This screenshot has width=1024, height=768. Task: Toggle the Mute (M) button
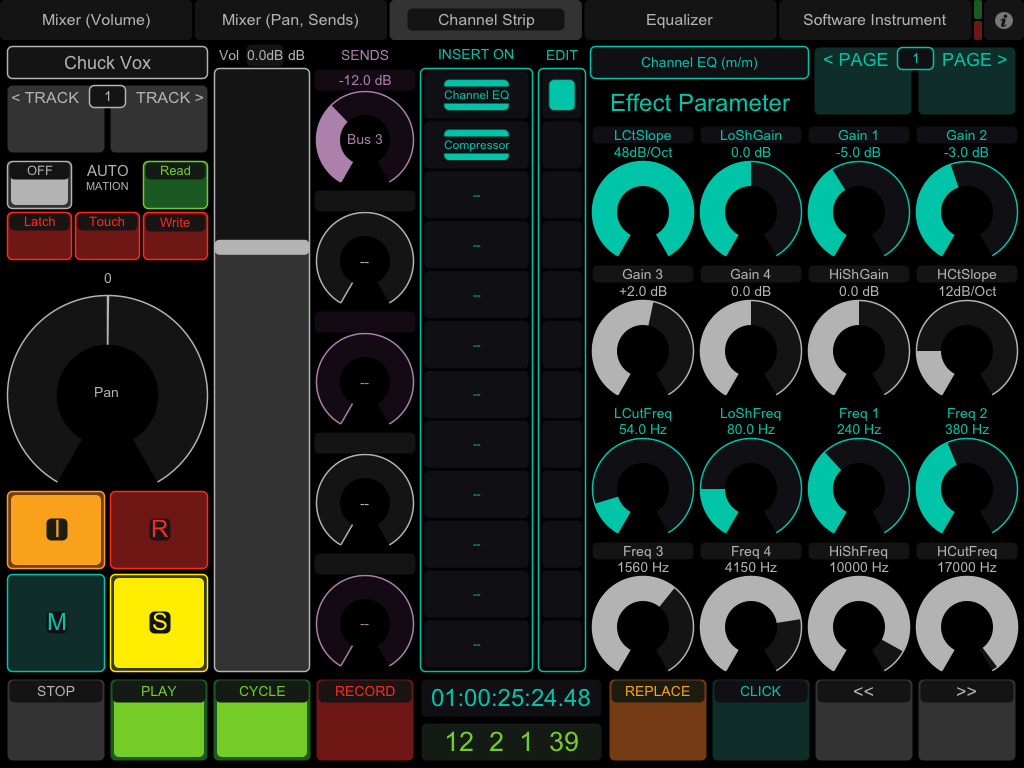56,622
